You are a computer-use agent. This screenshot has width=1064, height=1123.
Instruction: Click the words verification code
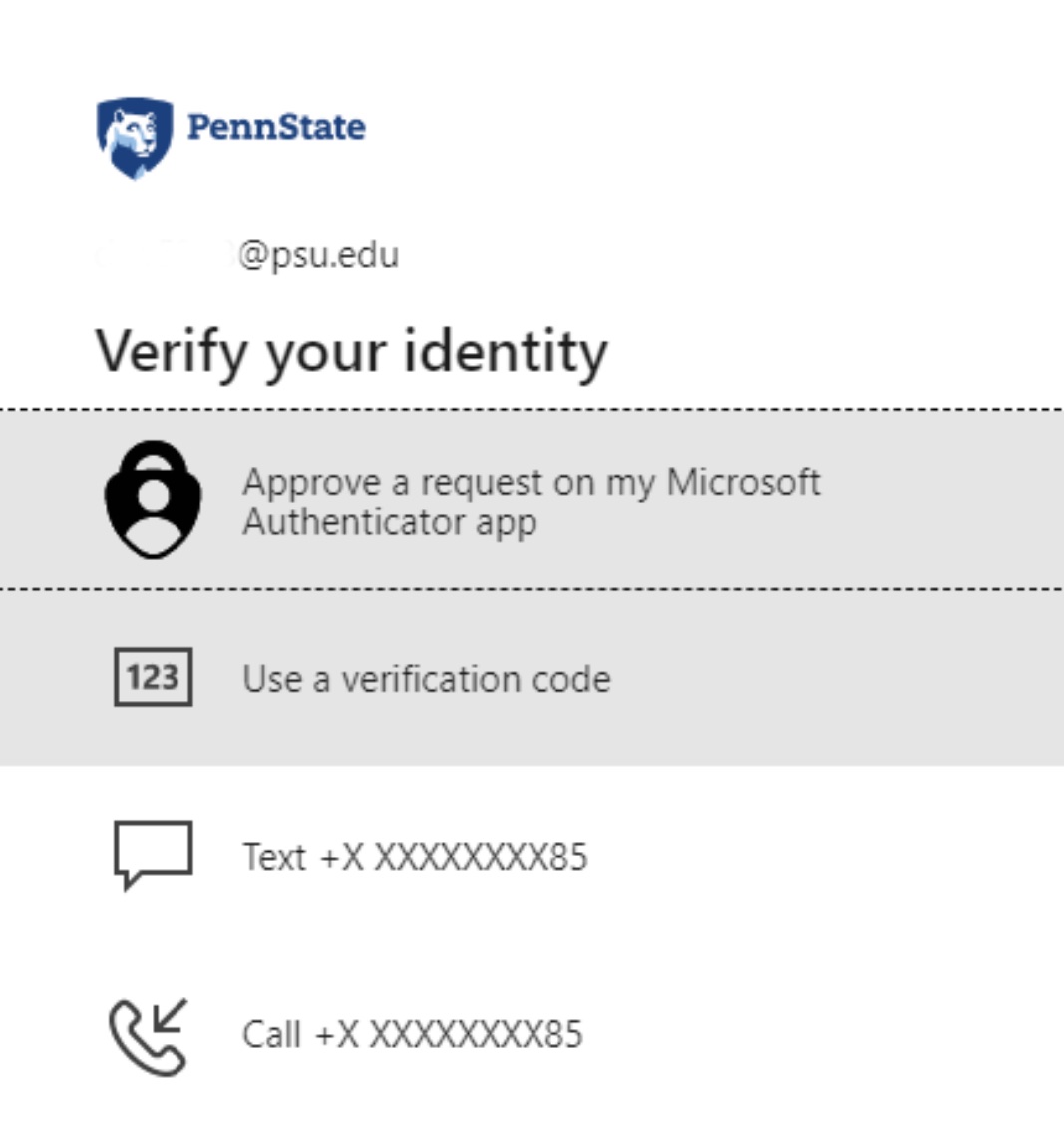click(x=476, y=679)
